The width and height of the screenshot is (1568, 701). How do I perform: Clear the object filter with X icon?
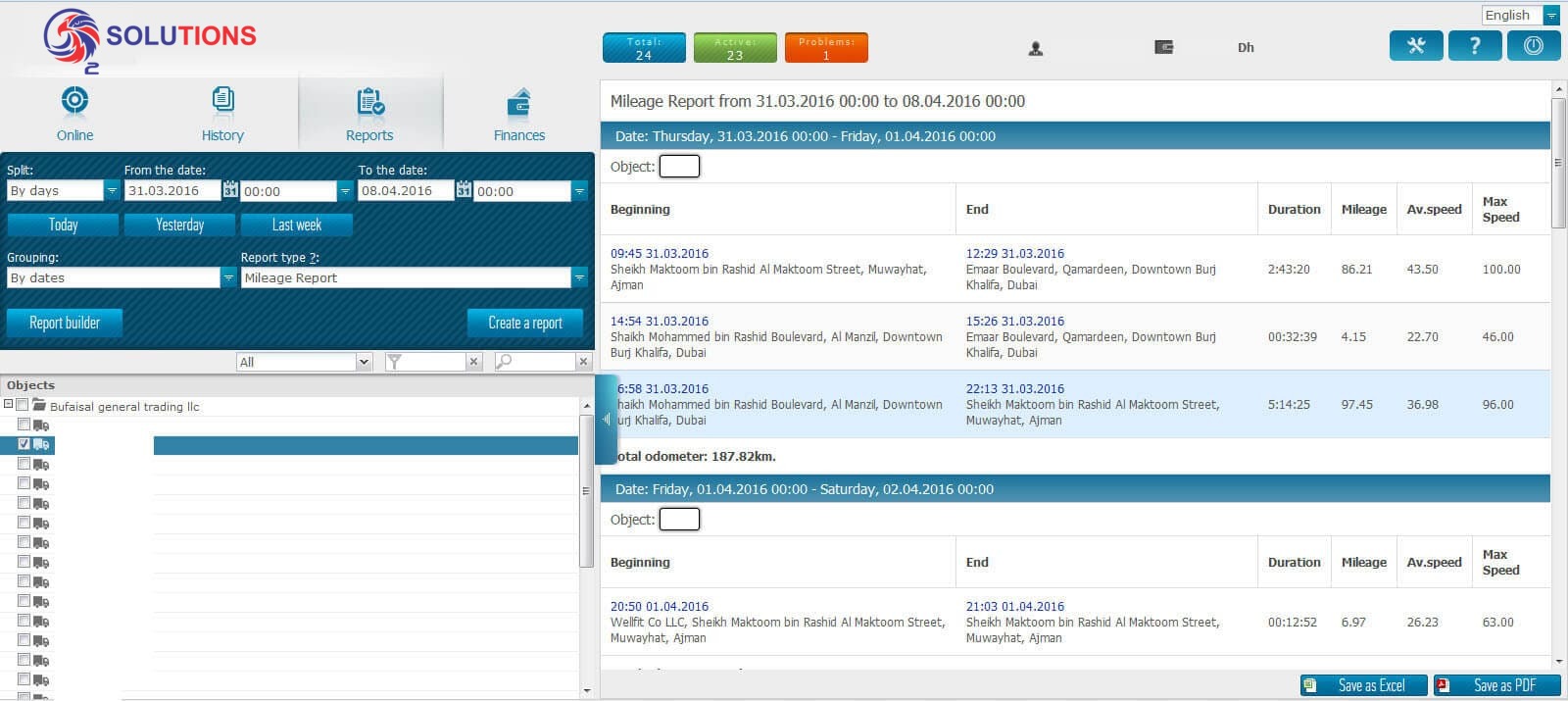click(x=473, y=362)
